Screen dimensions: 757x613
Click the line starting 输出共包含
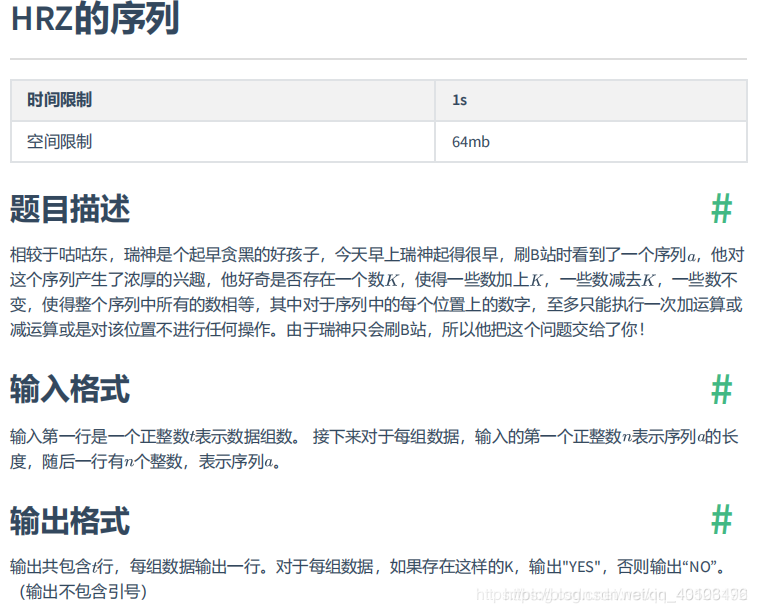coord(367,566)
